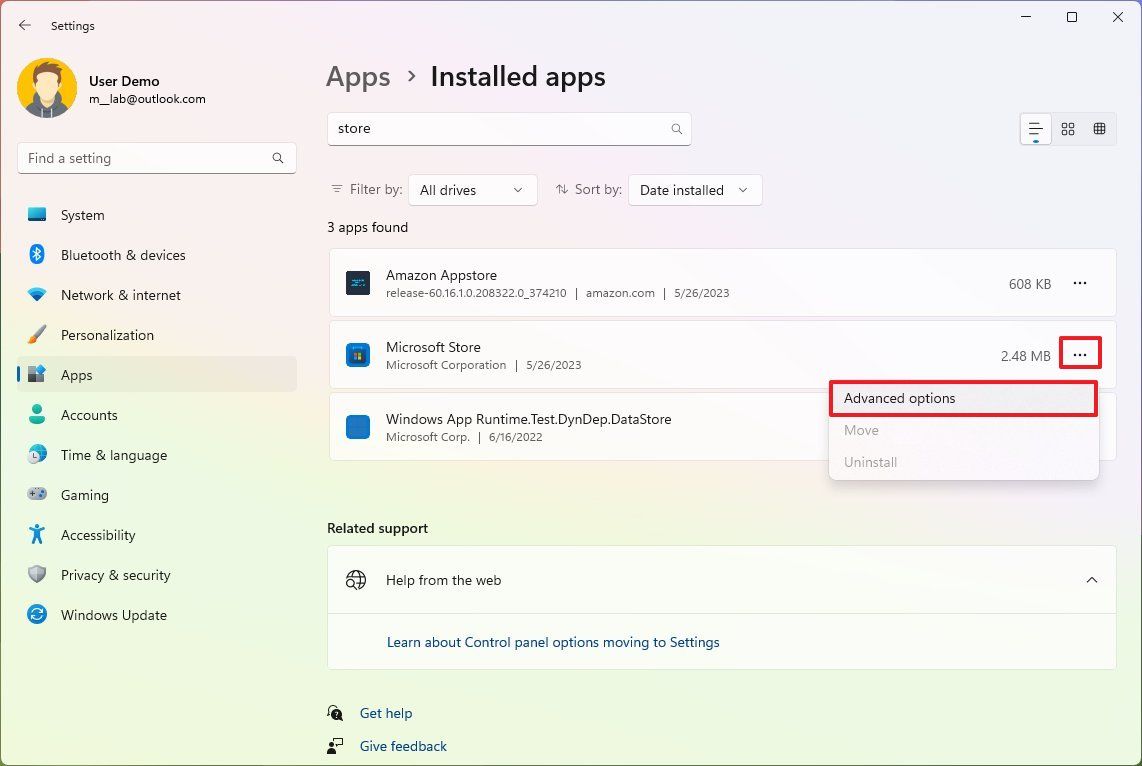The height and width of the screenshot is (766, 1142).
Task: Open Network & internet settings
Action: tap(120, 295)
